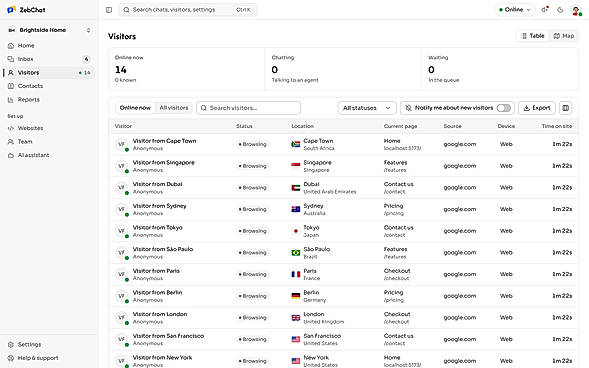This screenshot has height=368, width=589.
Task: Click the Help & support icon
Action: 11,358
